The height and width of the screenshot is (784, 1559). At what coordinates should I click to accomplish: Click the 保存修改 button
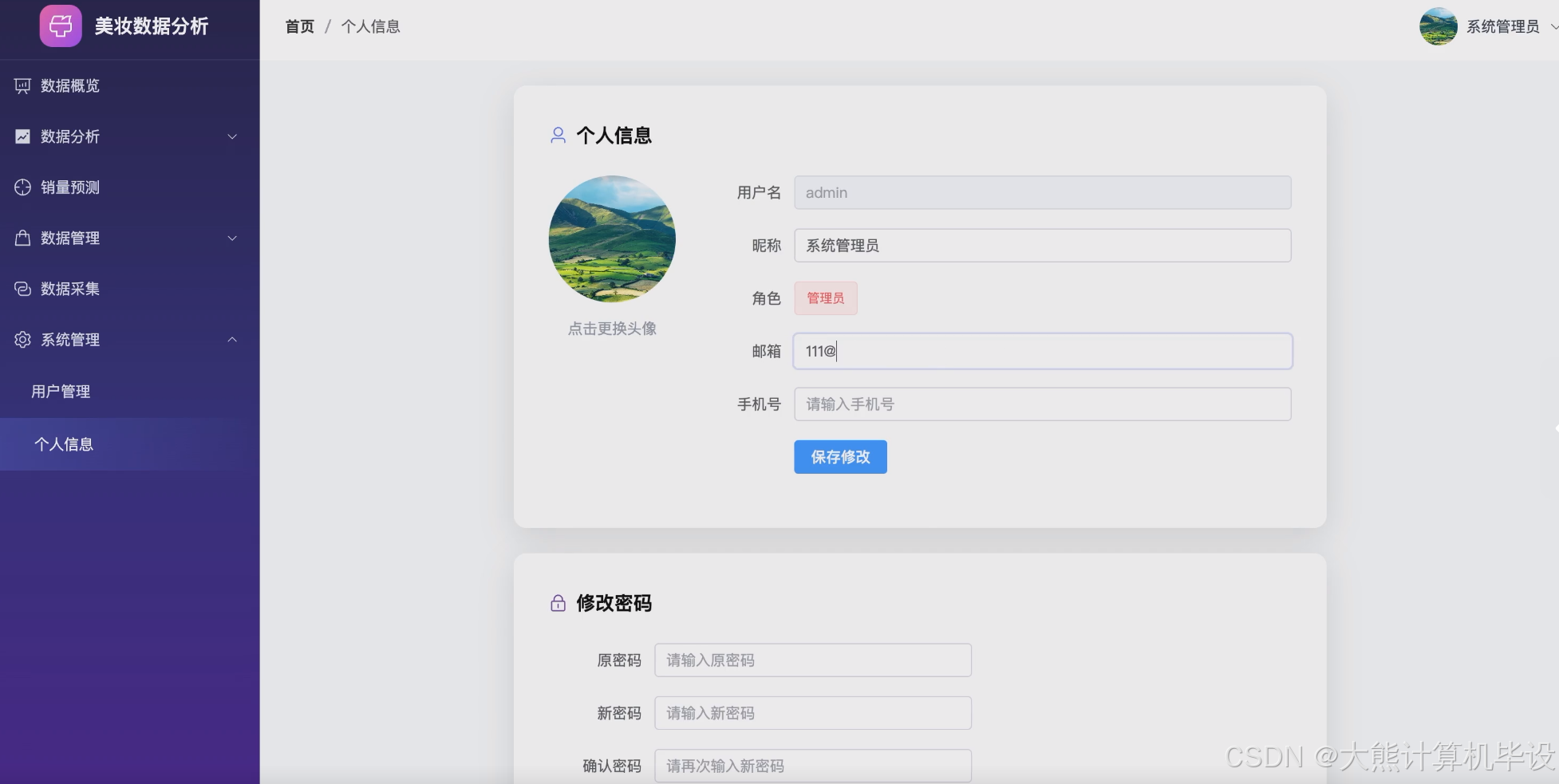(839, 456)
